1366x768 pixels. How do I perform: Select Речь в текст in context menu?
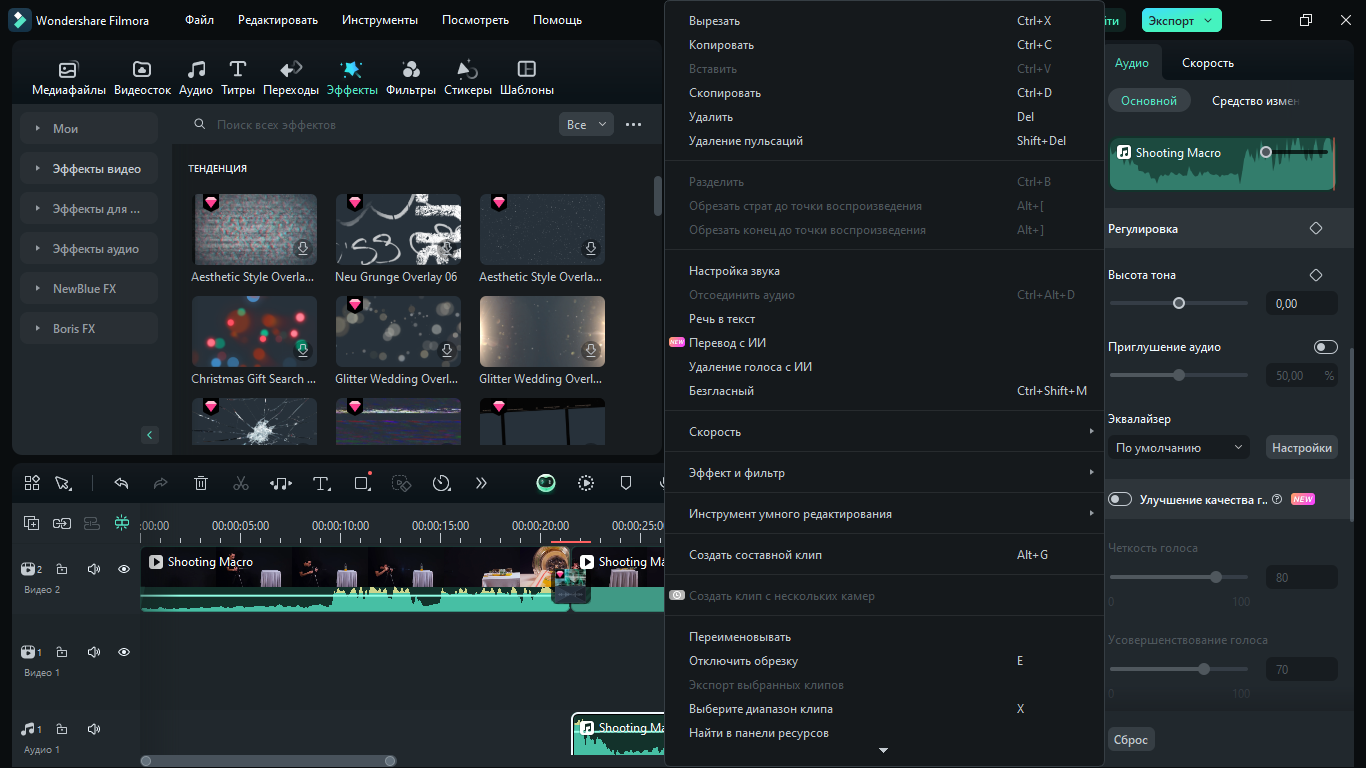tap(884, 319)
